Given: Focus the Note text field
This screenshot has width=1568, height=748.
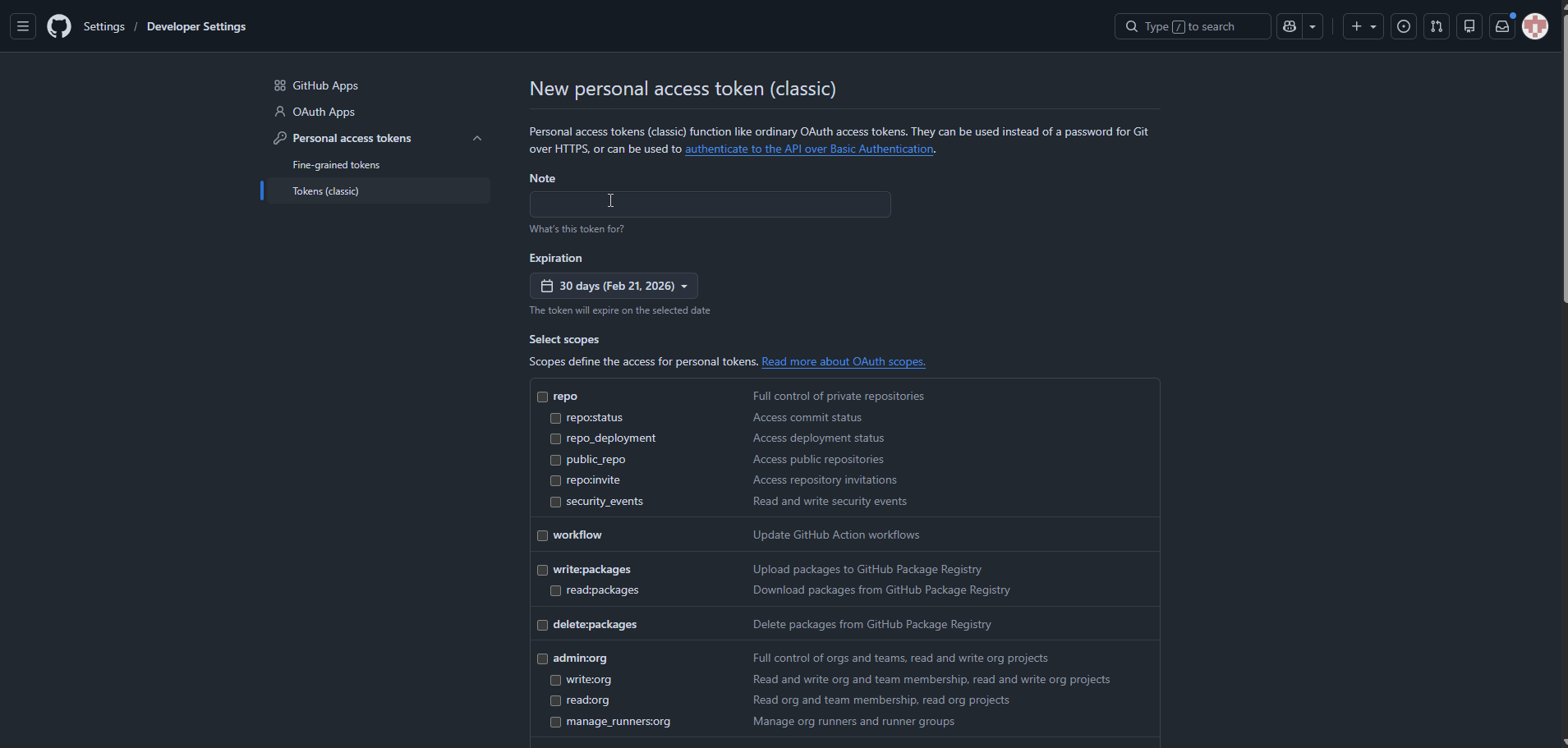Looking at the screenshot, I should [x=710, y=204].
